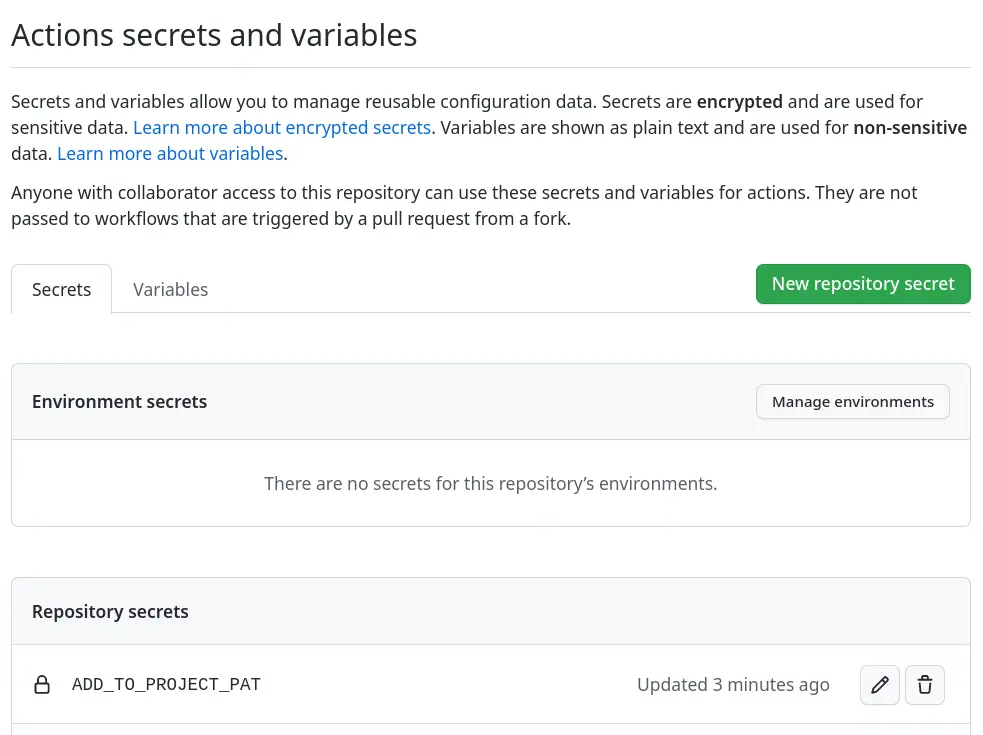Open the variables documentation link
The width and height of the screenshot is (983, 735).
[x=169, y=153]
